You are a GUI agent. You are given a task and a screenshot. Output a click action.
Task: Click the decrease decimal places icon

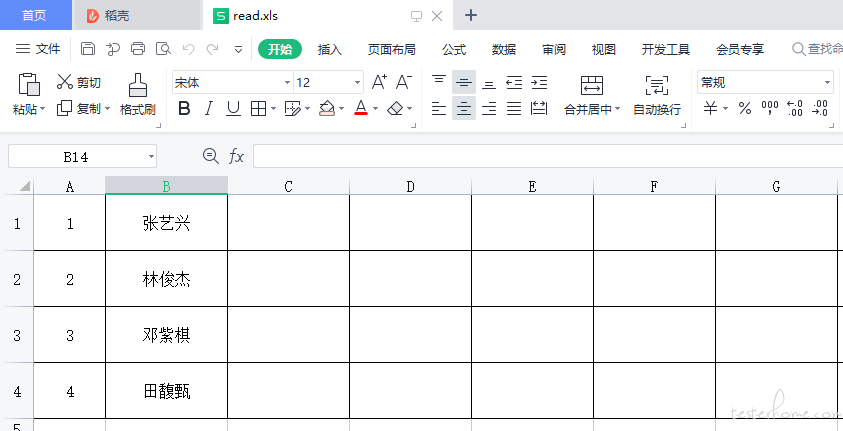point(820,108)
